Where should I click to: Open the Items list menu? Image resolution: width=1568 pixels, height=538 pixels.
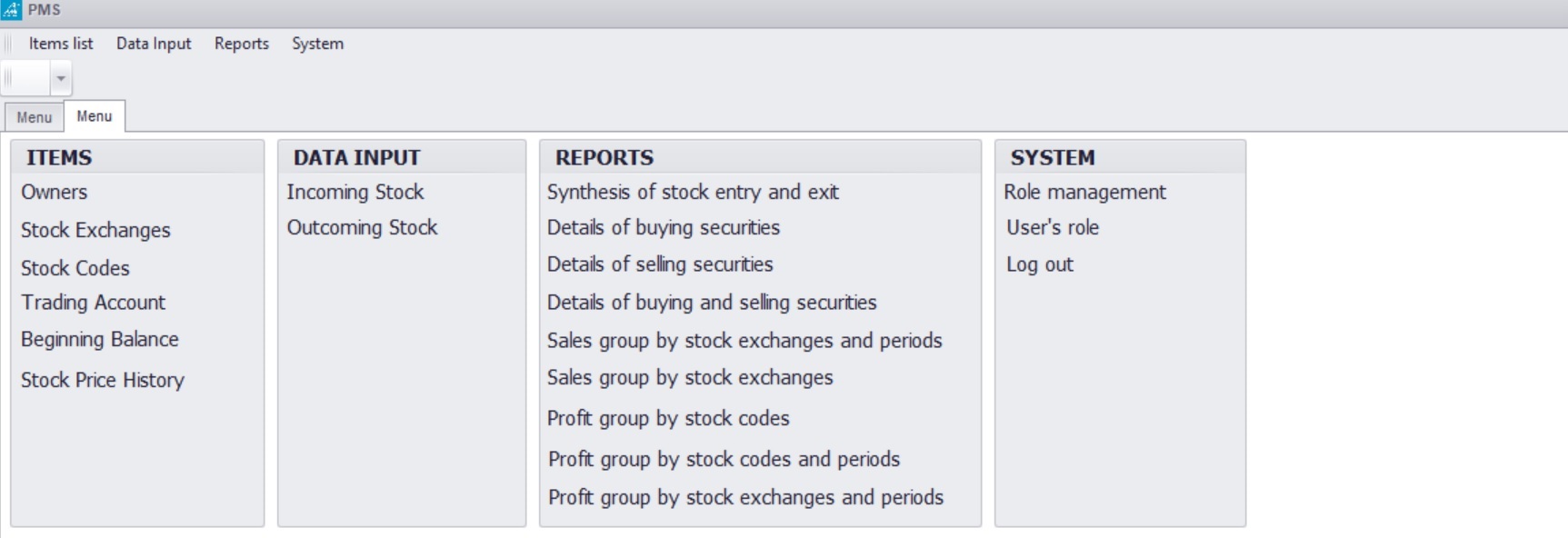pos(61,44)
